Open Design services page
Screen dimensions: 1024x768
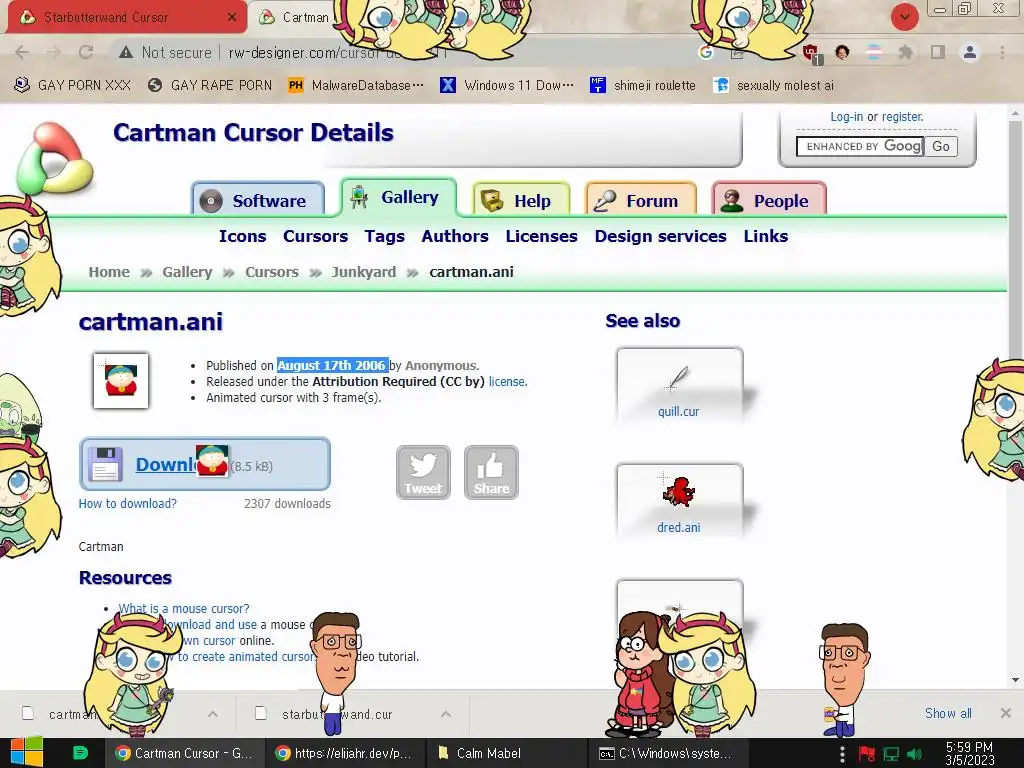click(660, 236)
